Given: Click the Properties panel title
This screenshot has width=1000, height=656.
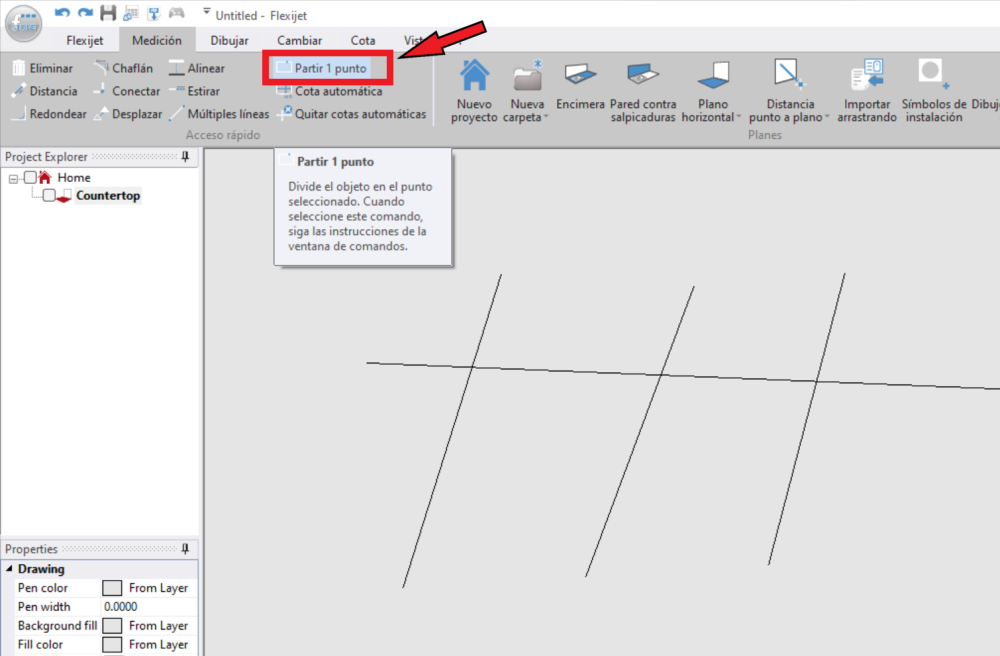Looking at the screenshot, I should [x=31, y=549].
